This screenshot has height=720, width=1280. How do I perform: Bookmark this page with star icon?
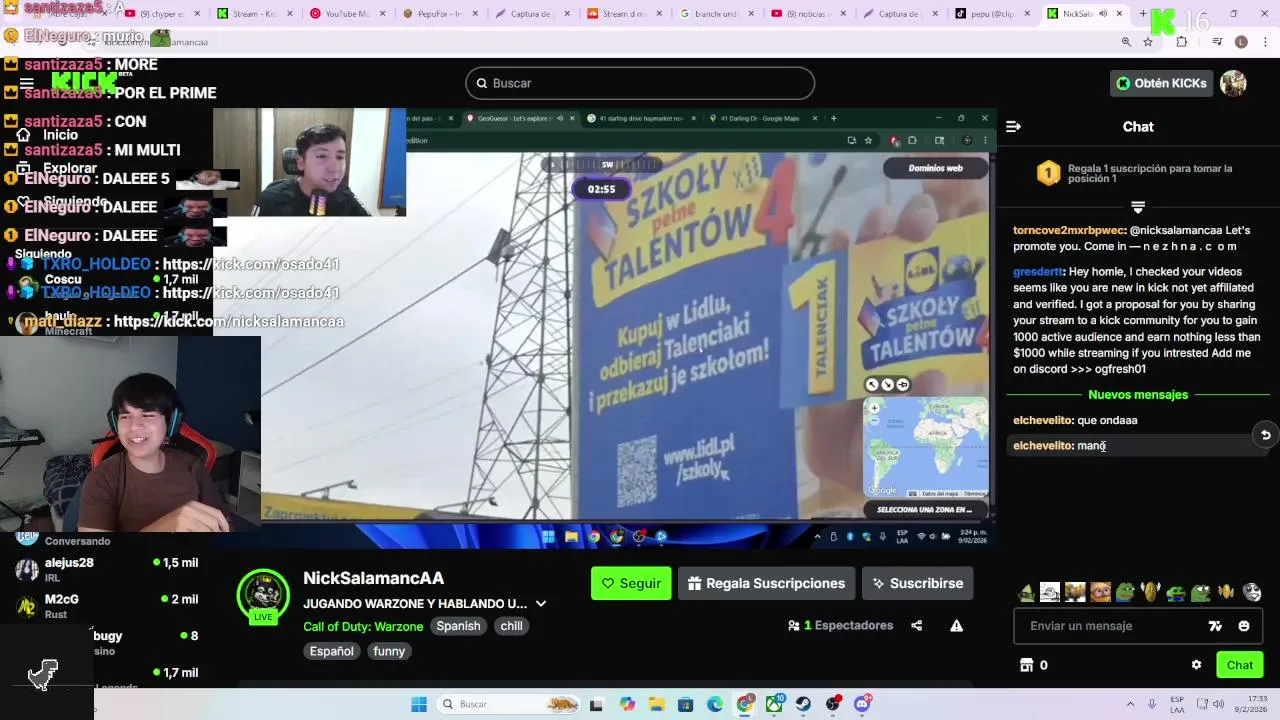[x=1148, y=42]
